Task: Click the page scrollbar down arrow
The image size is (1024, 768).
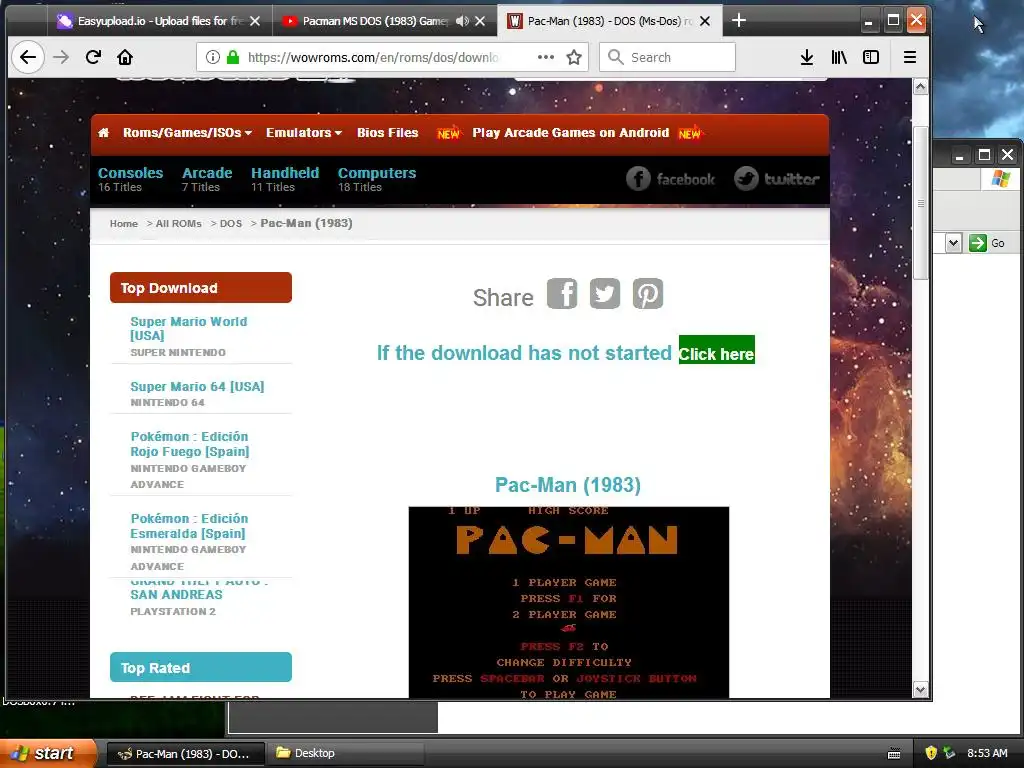Action: click(x=921, y=690)
